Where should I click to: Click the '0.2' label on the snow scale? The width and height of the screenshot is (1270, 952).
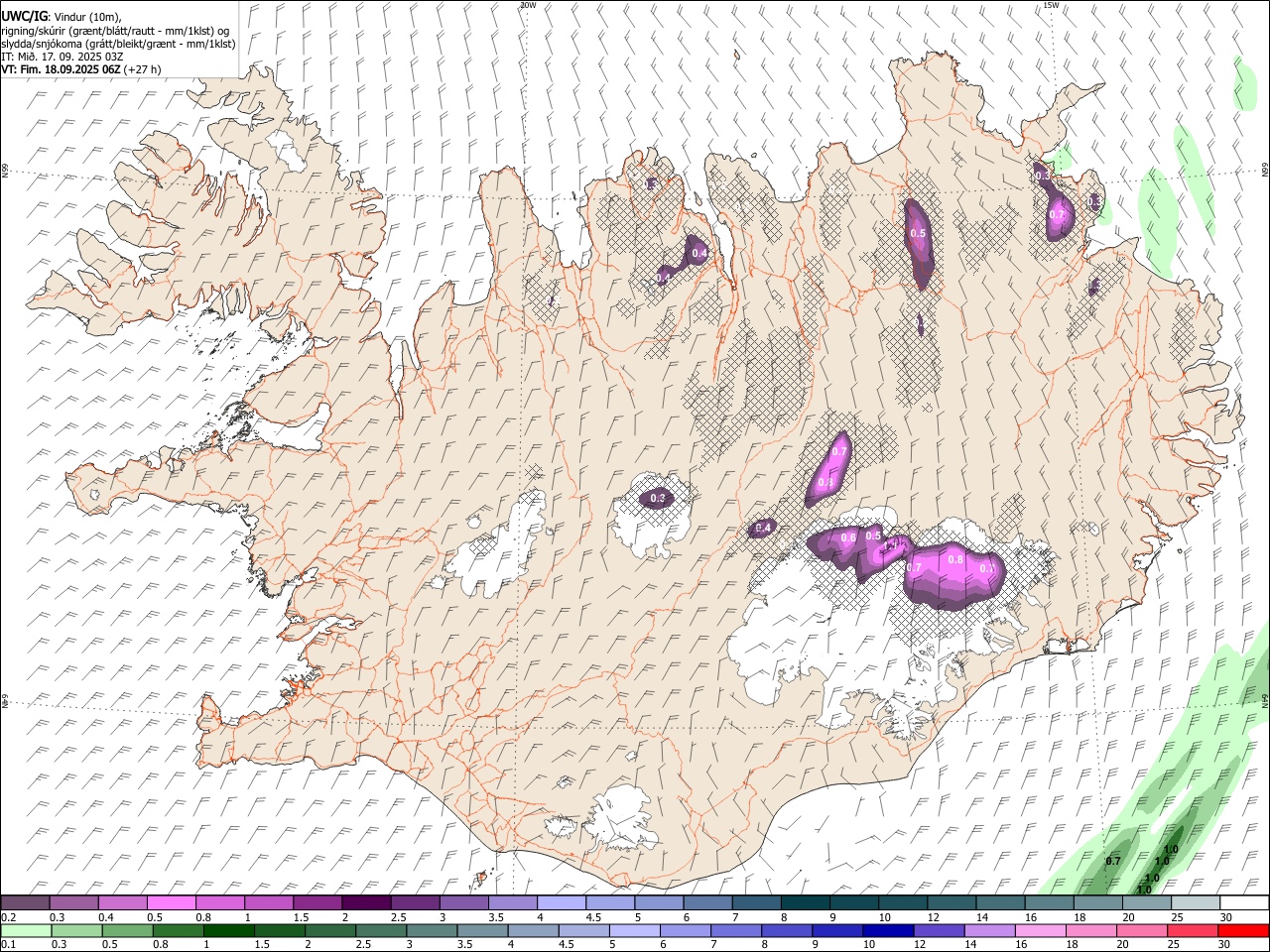[9, 916]
